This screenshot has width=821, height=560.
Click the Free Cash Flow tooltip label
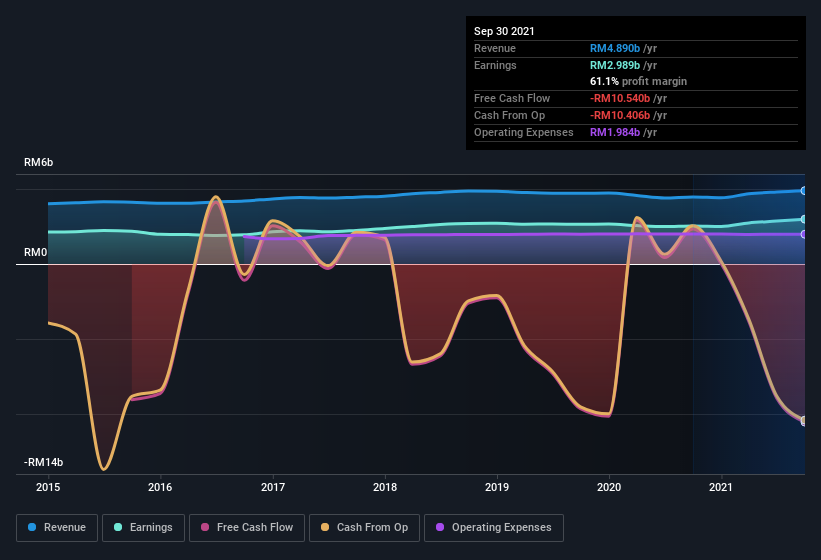click(512, 98)
